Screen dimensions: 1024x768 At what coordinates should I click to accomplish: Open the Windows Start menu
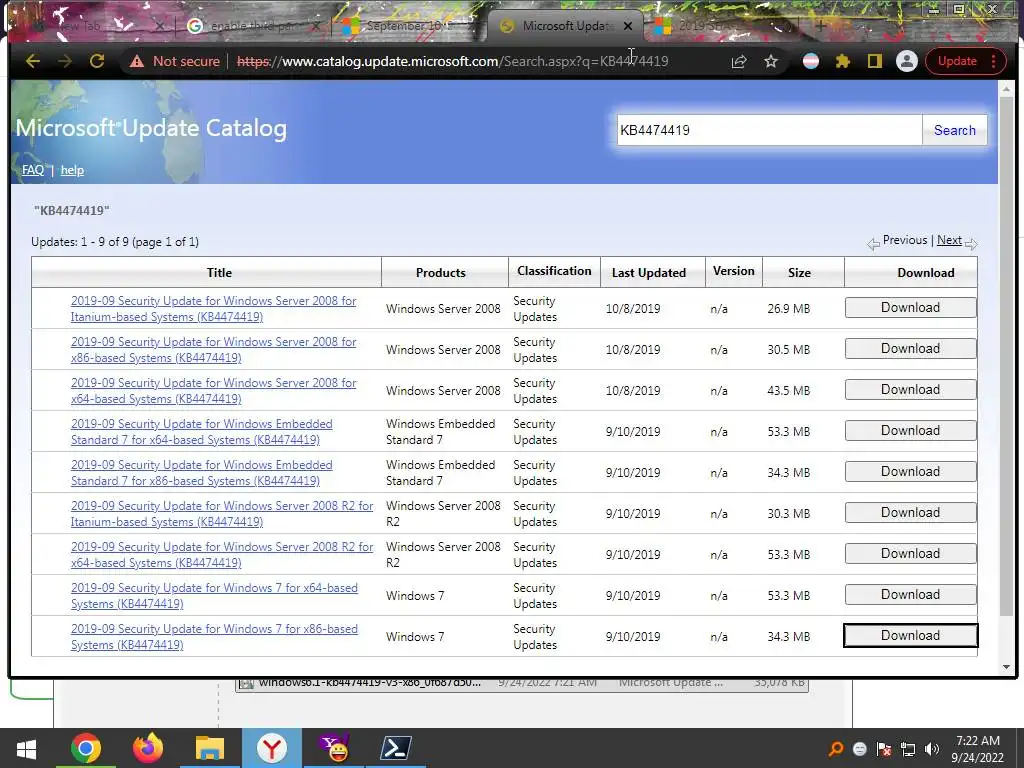26,748
